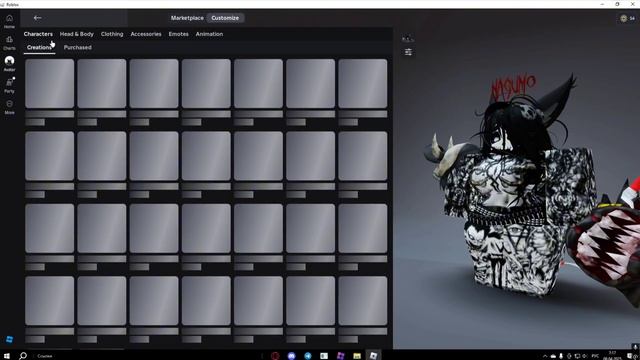
Task: Select Avatar in the sidebar
Action: (9, 64)
